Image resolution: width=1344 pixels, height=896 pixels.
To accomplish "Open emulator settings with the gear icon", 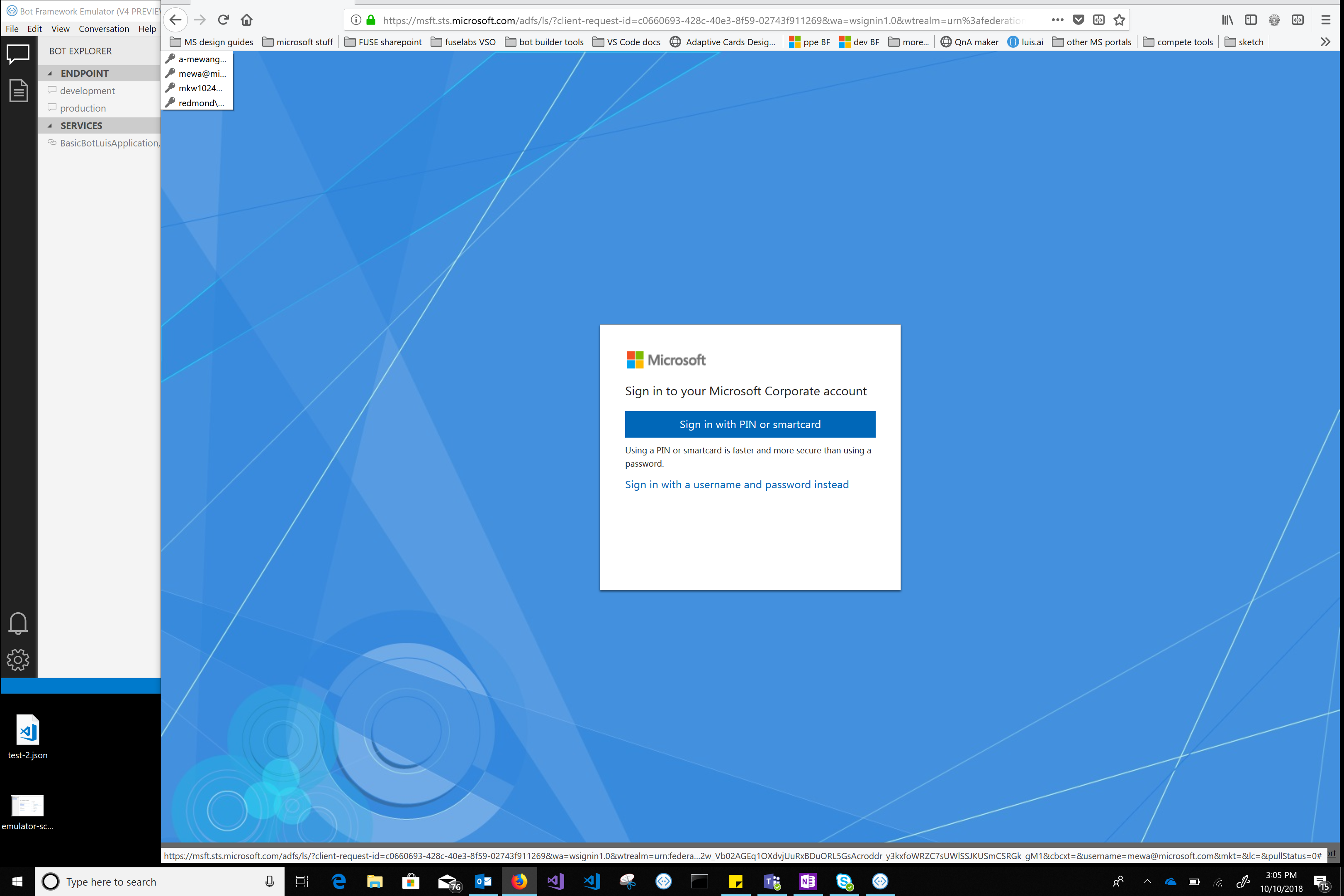I will 18,660.
